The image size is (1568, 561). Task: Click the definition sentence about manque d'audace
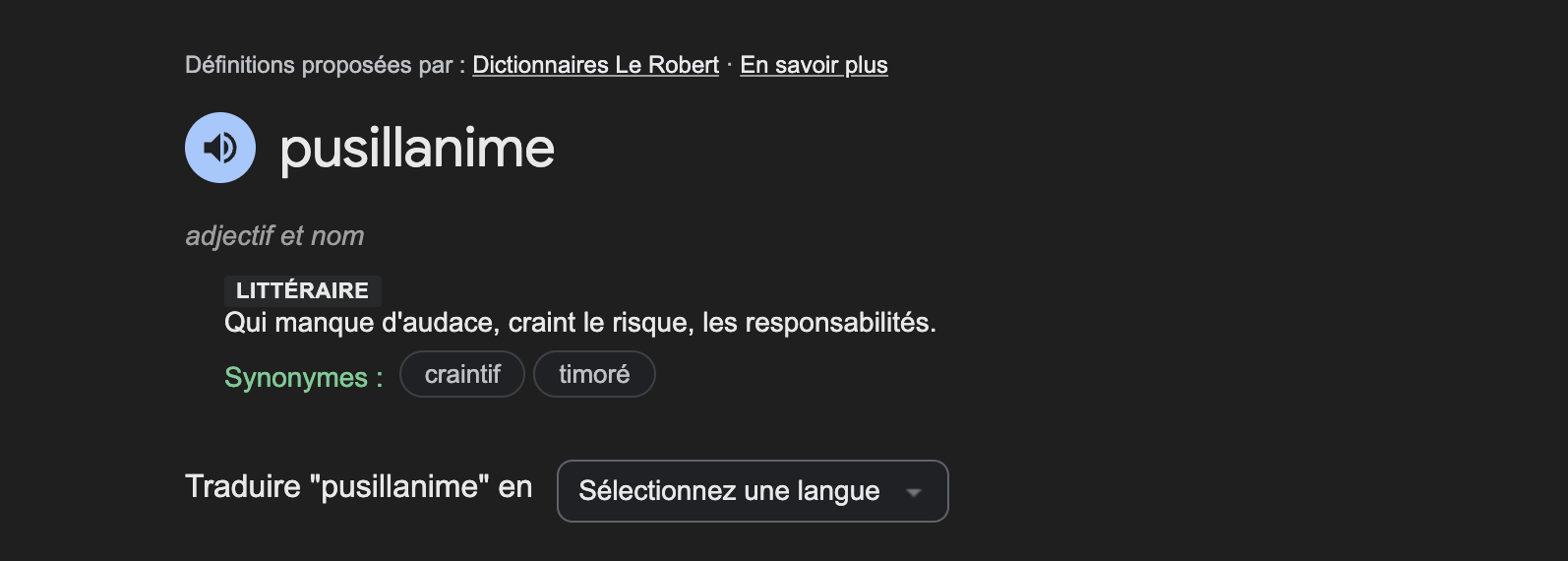580,323
